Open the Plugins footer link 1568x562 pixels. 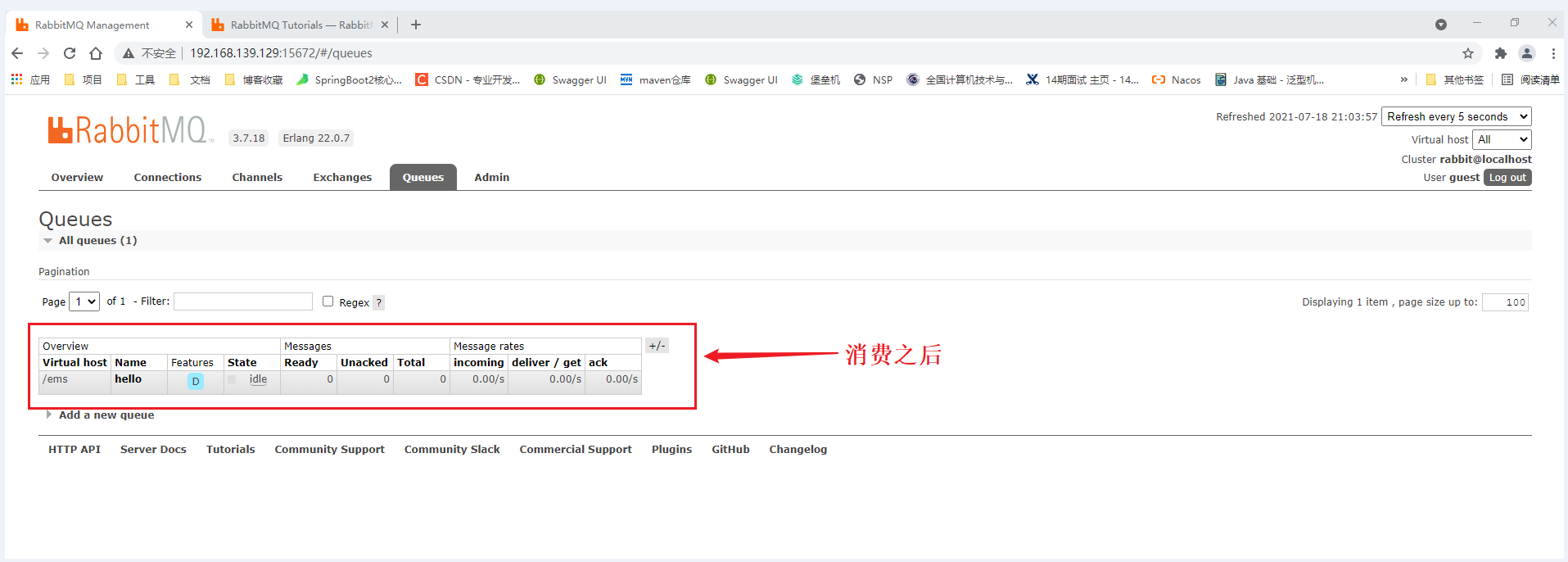coord(672,449)
